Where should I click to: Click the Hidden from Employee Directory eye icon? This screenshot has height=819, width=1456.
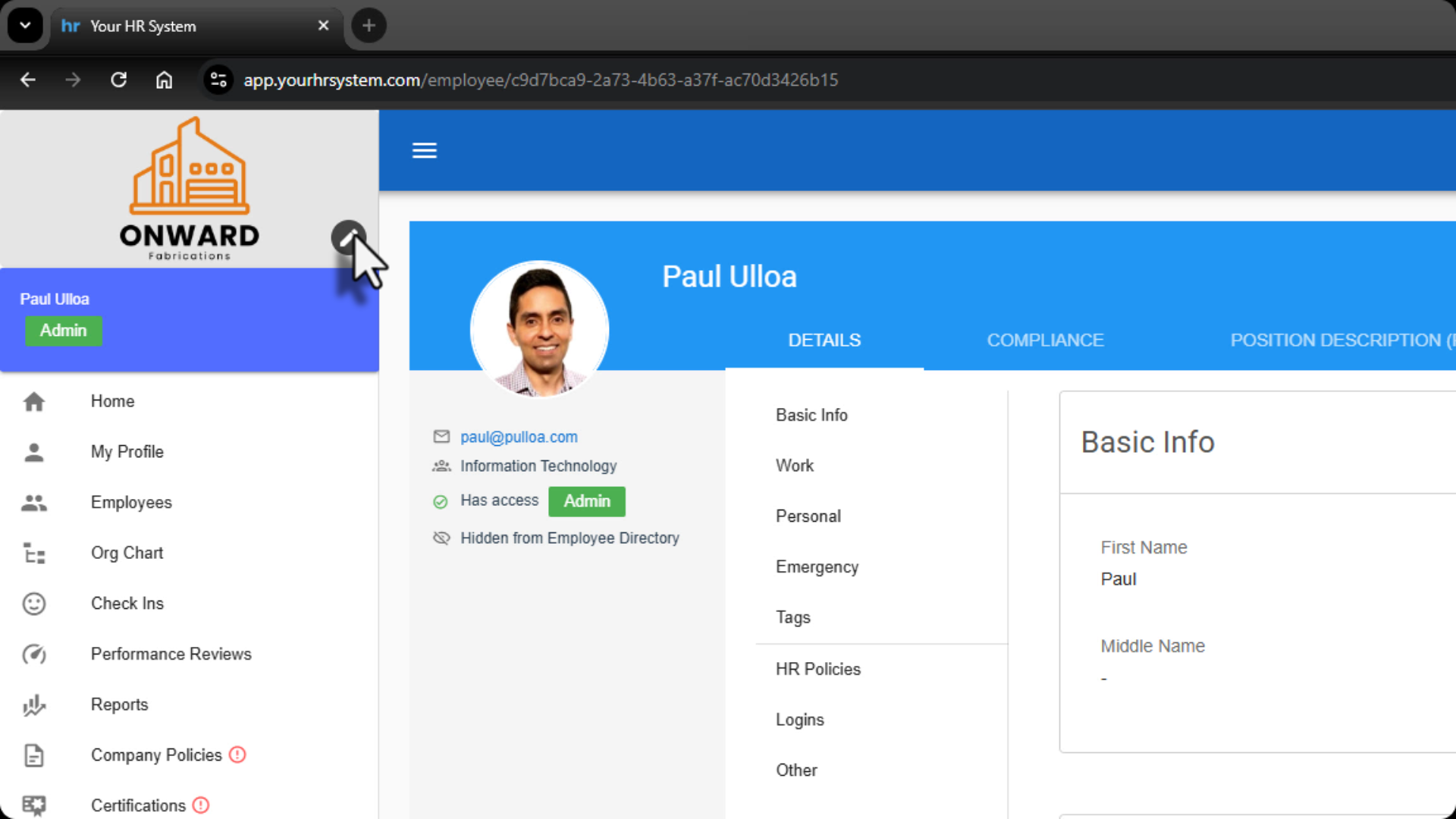[x=441, y=538]
